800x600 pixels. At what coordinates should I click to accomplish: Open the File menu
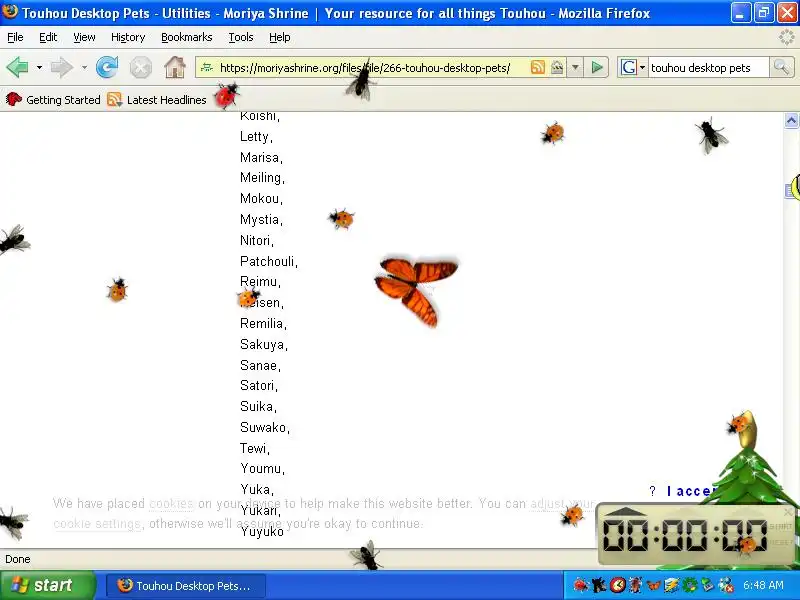tap(15, 37)
